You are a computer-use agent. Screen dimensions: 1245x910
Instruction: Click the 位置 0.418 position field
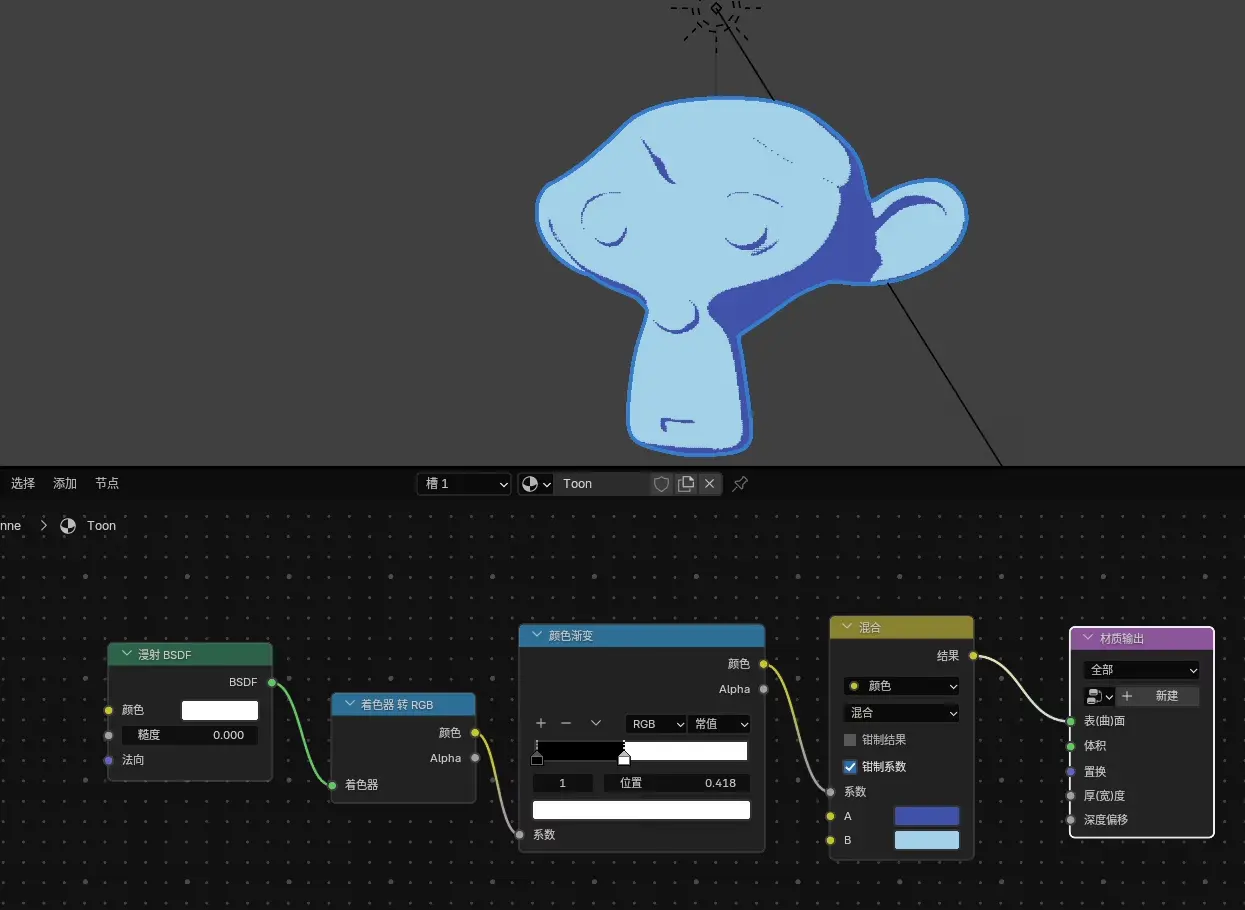(677, 783)
